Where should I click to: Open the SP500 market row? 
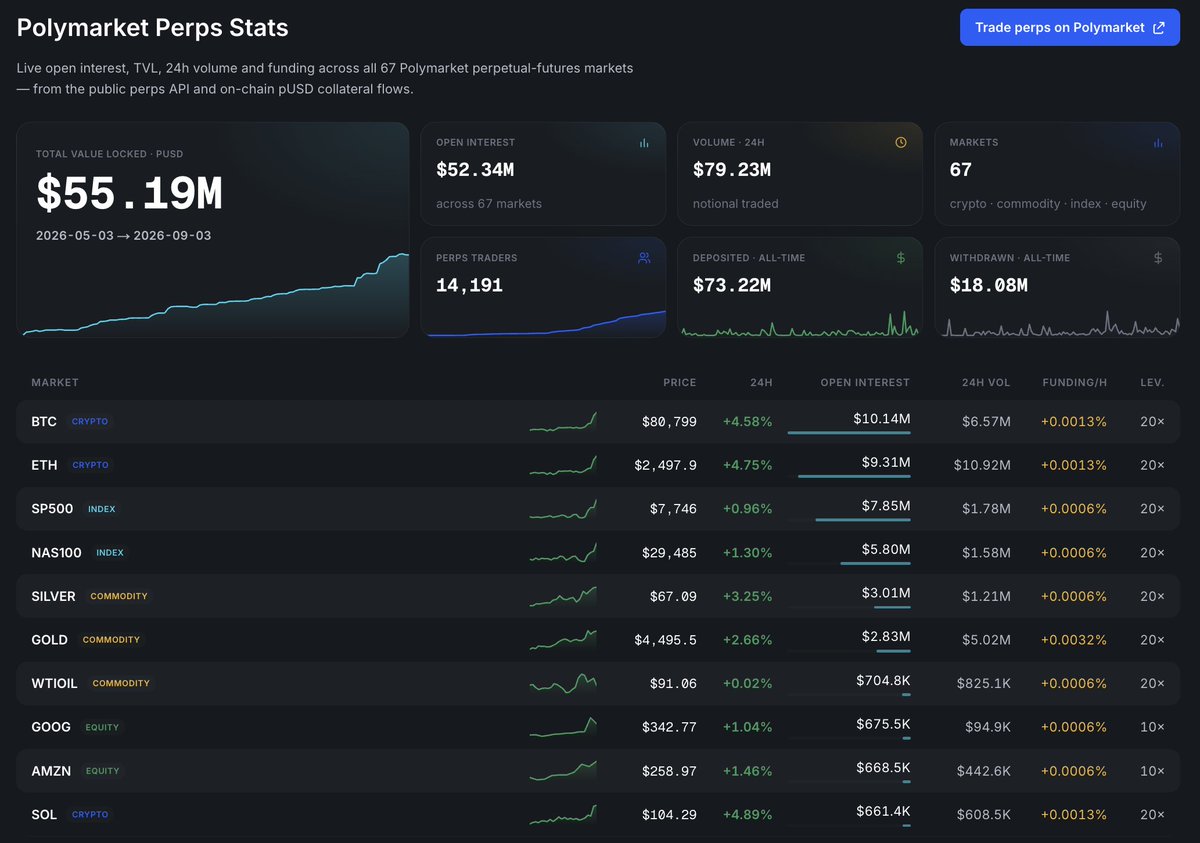tap(598, 509)
